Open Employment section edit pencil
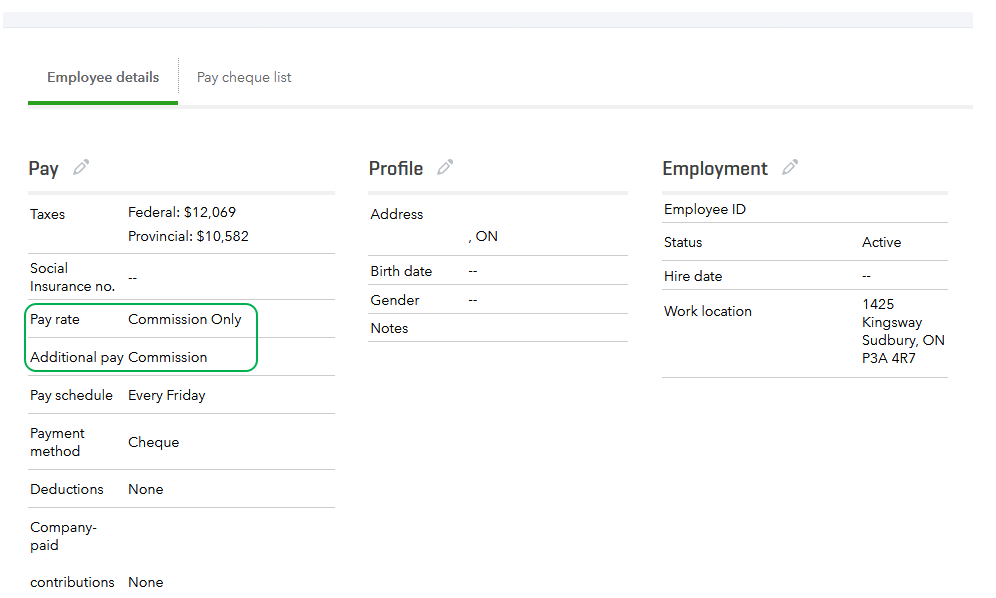This screenshot has height=598, width=996. pyautogui.click(x=790, y=168)
